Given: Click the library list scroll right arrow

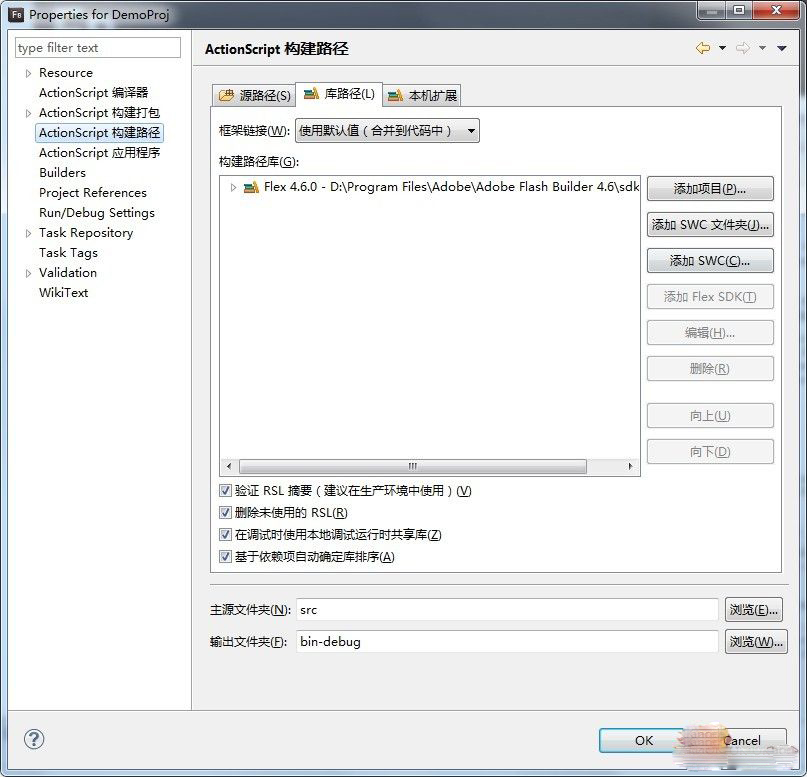Looking at the screenshot, I should 630,466.
